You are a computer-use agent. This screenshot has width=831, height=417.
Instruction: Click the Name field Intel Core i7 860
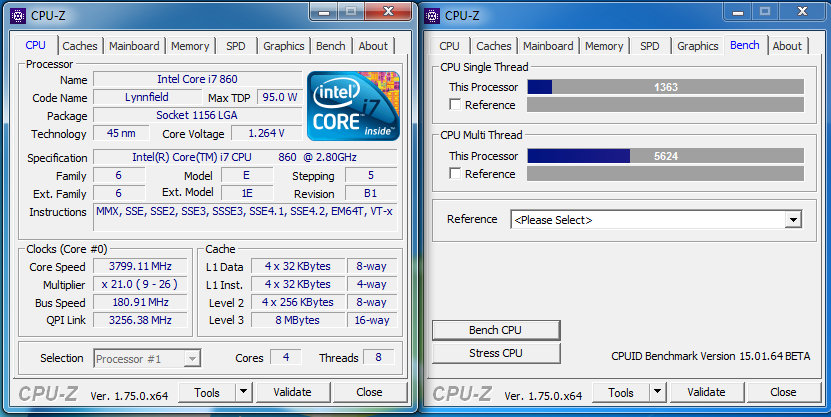[x=197, y=79]
